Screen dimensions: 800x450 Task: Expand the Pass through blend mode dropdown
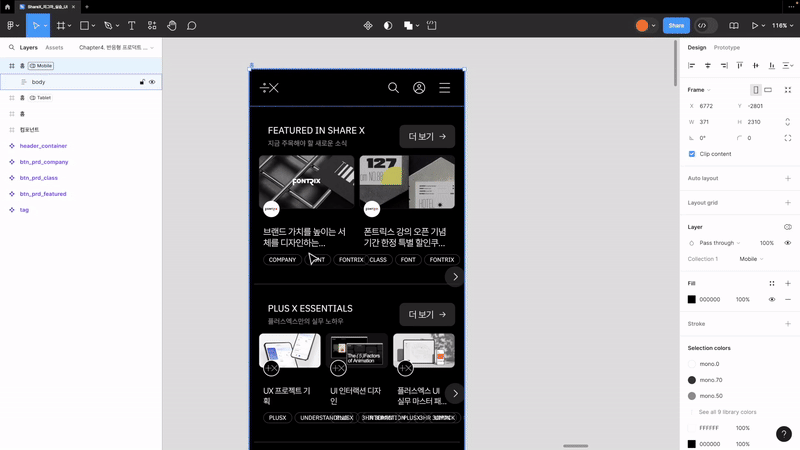719,243
